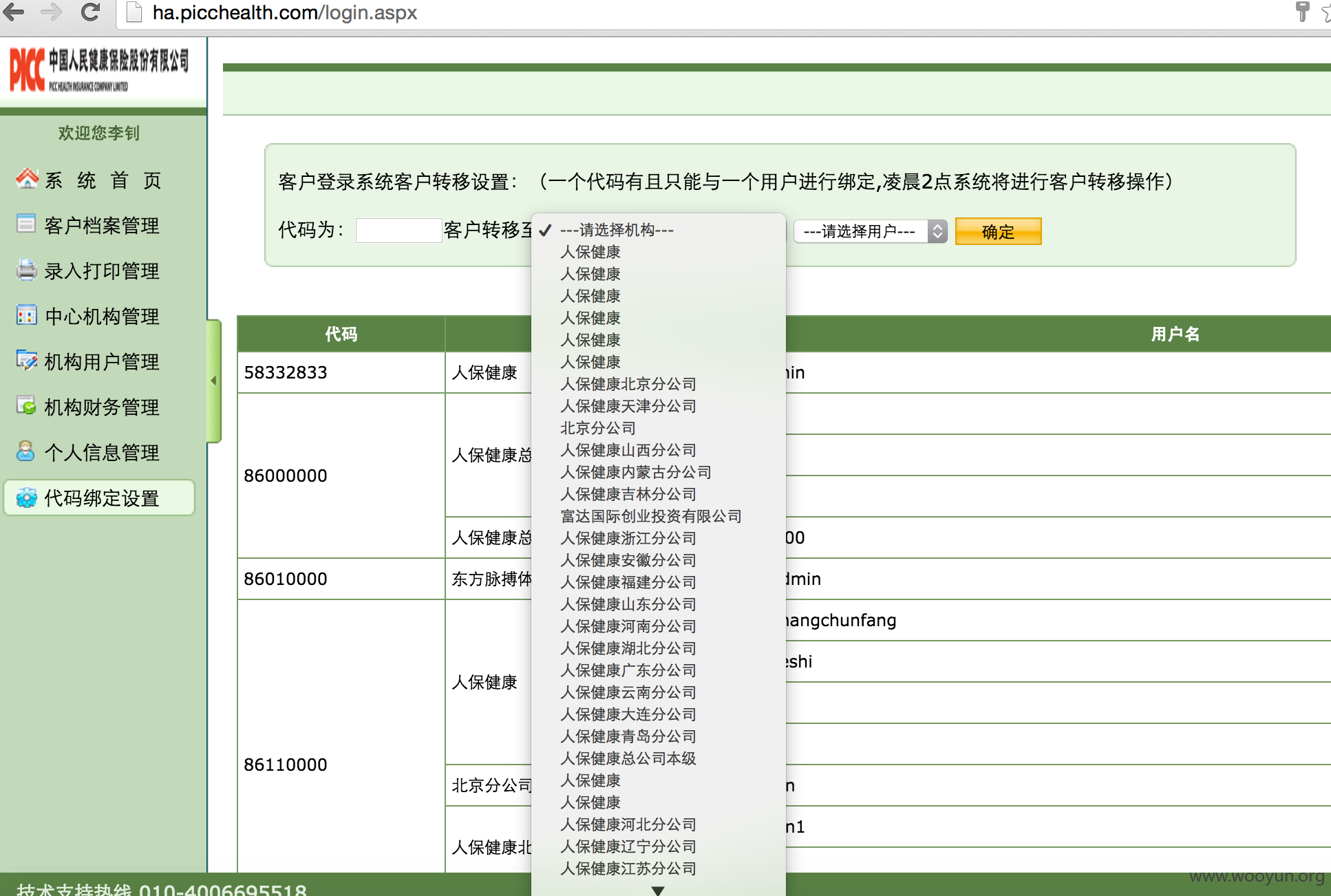The height and width of the screenshot is (896, 1331).
Task: Click the printer icon for 录入打印管理
Action: click(x=26, y=270)
